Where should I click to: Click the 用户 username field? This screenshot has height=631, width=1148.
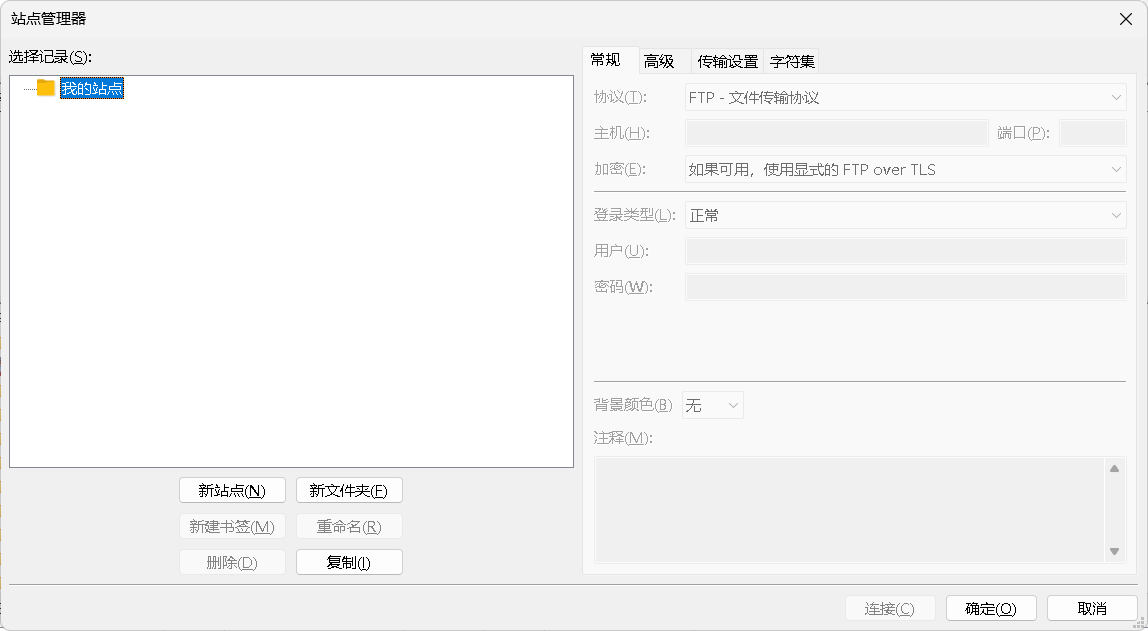(905, 251)
